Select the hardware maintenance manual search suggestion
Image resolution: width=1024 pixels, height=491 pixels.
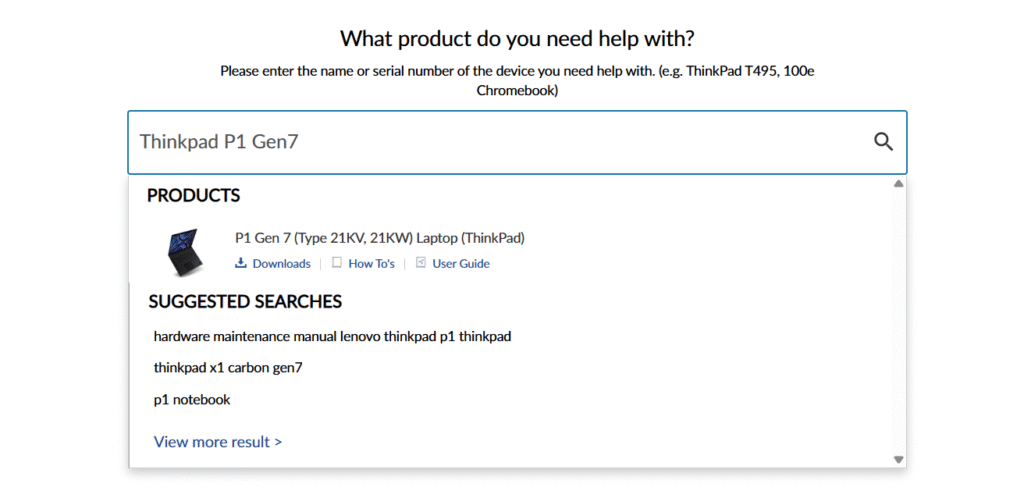tap(332, 336)
